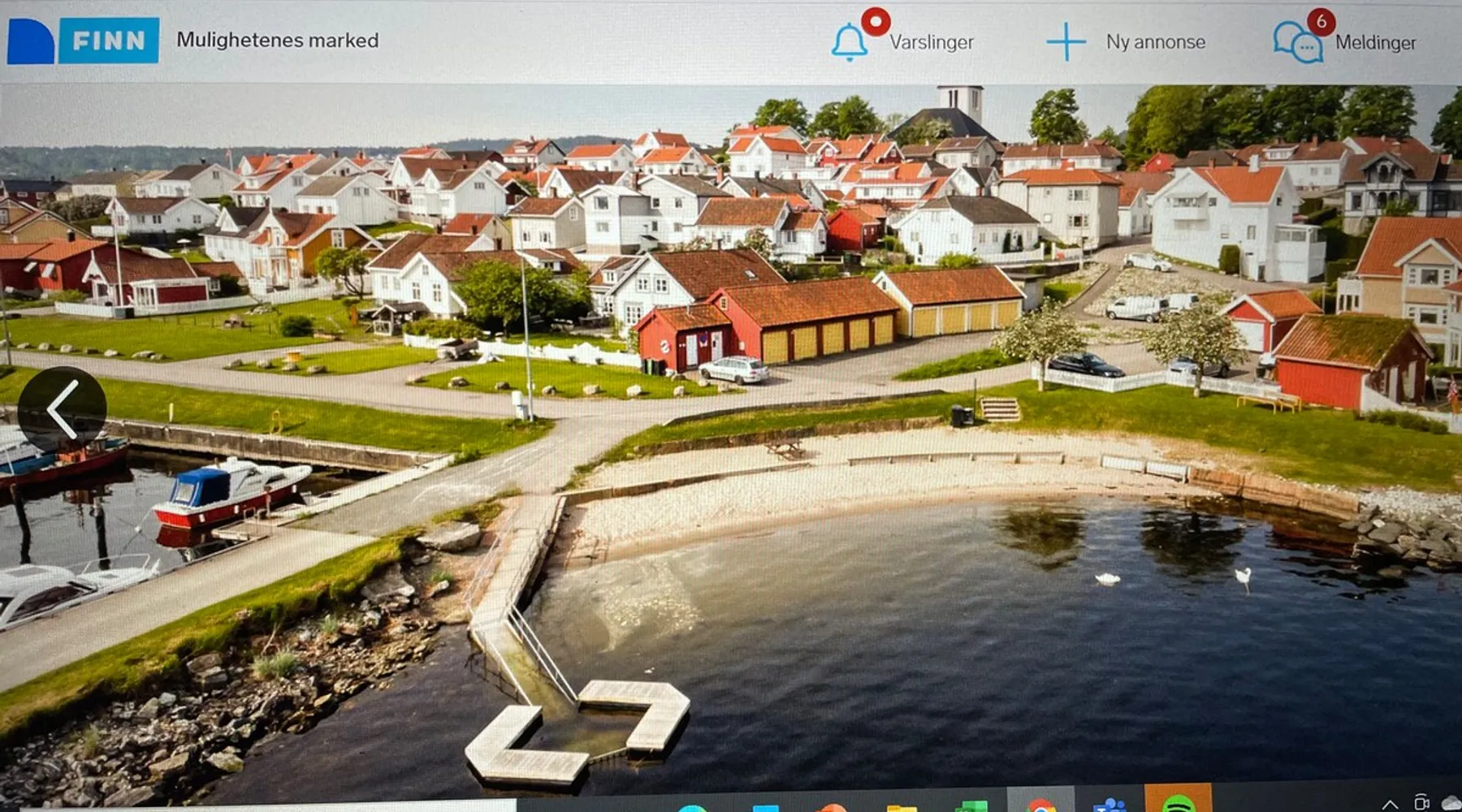Open Varslinger notifications bell
The image size is (1462, 812).
[x=849, y=42]
